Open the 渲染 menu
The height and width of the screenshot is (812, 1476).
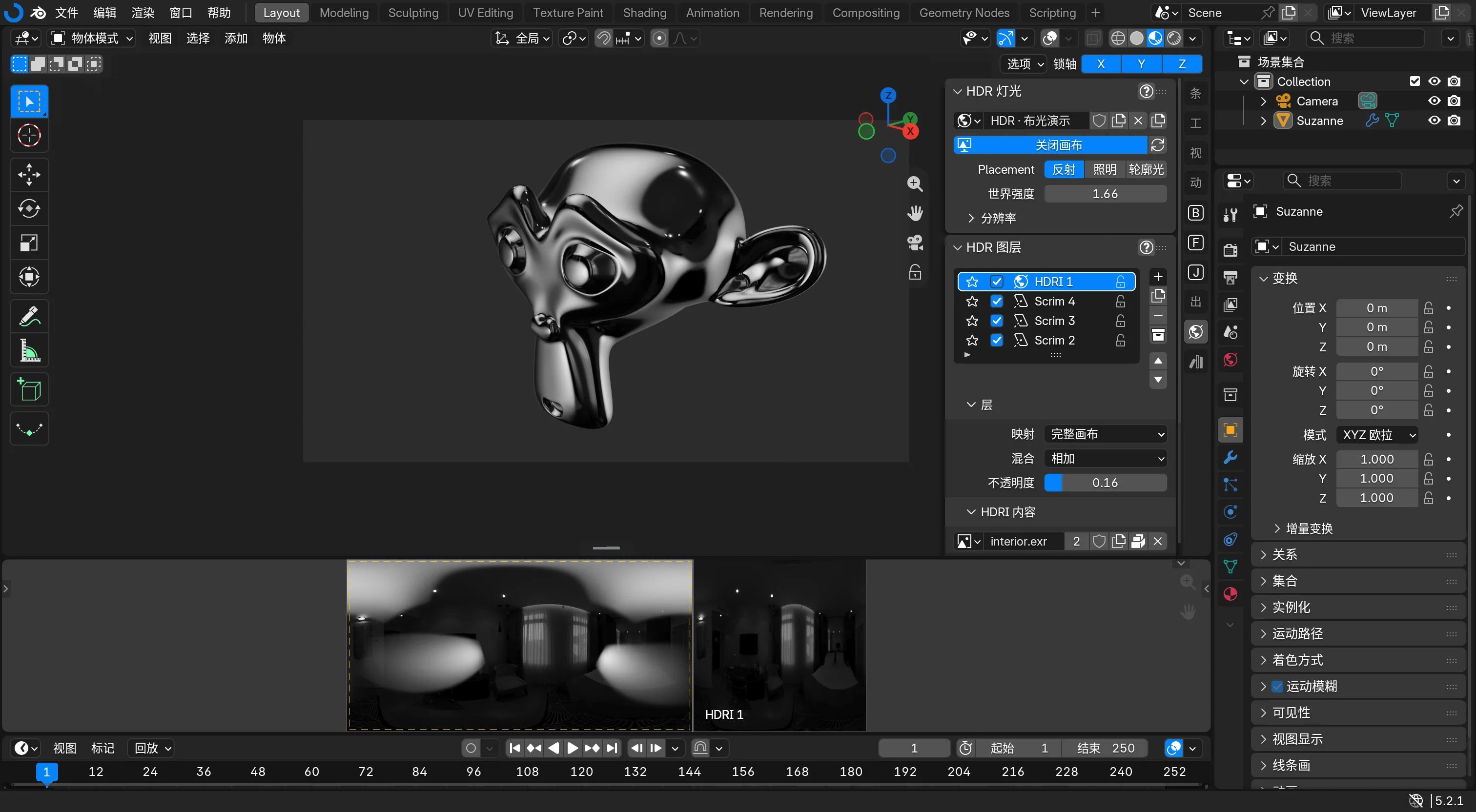[143, 13]
